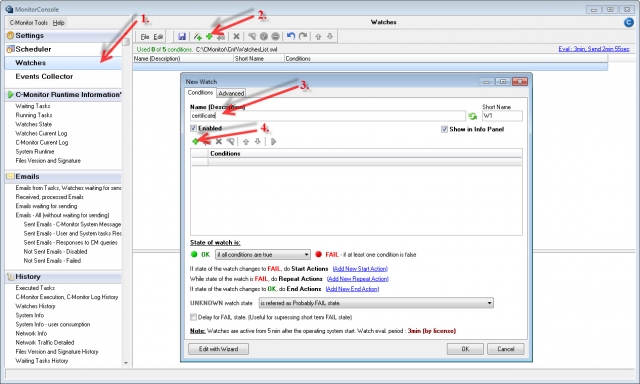Open Not Sent Emails - Failed item

52,261
